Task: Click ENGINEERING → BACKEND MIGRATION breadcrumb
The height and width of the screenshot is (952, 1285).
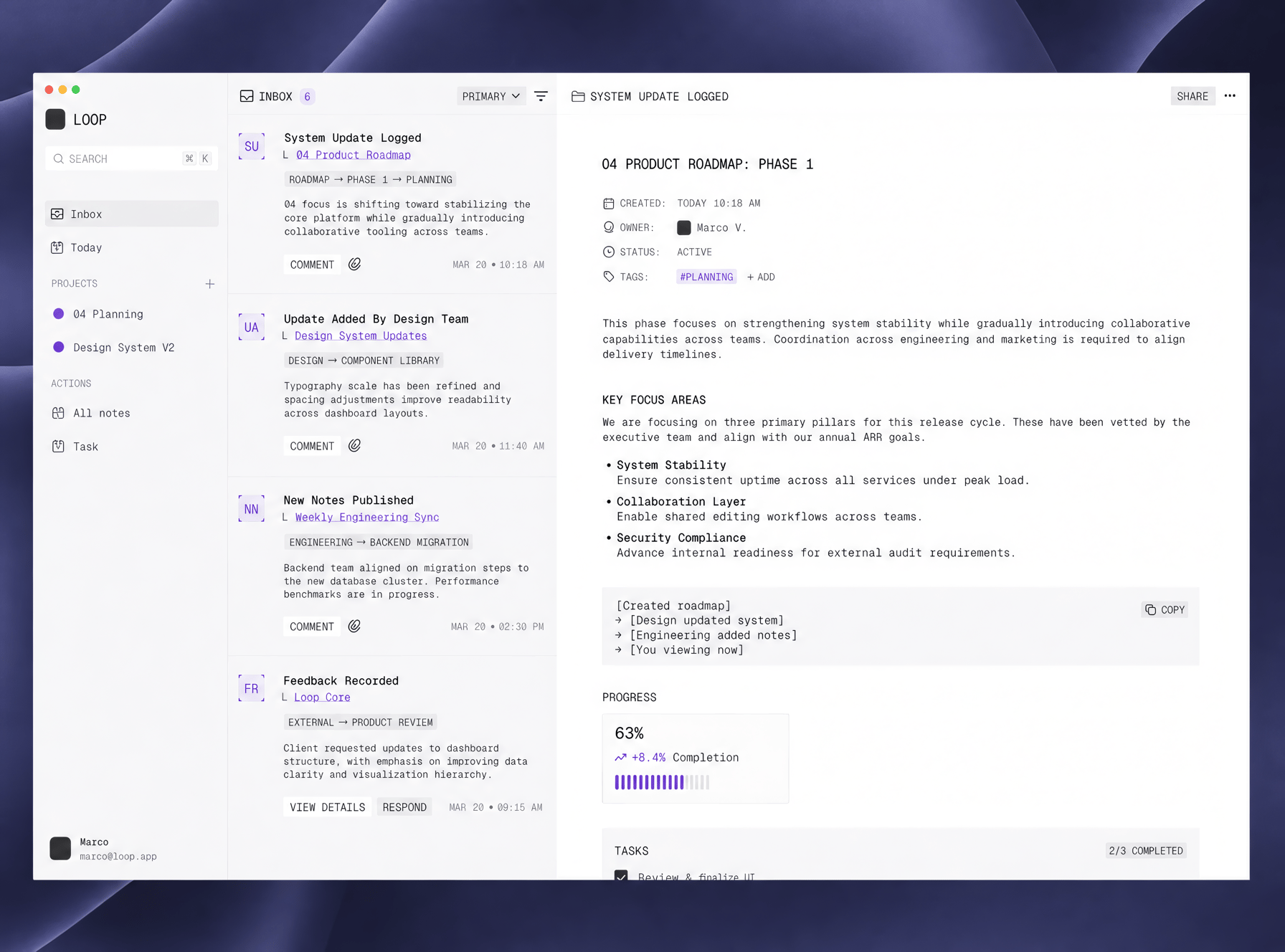Action: point(379,542)
